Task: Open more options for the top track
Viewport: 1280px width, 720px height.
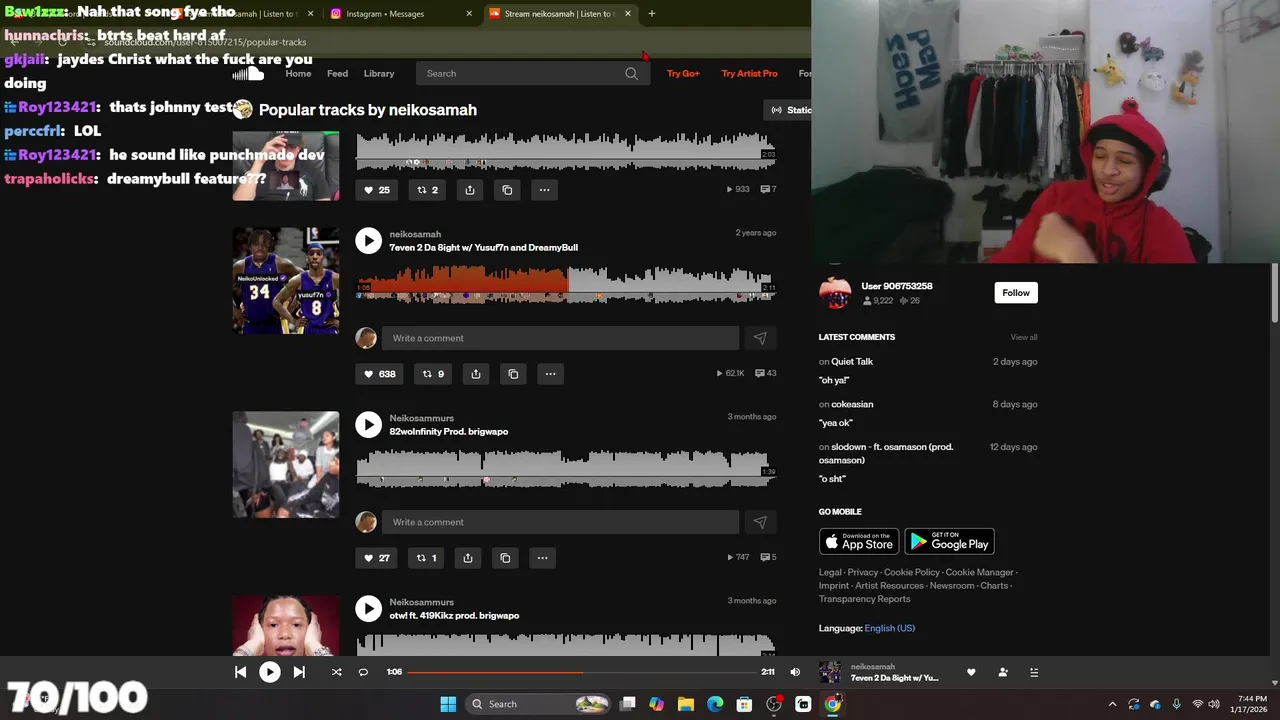Action: click(x=544, y=190)
